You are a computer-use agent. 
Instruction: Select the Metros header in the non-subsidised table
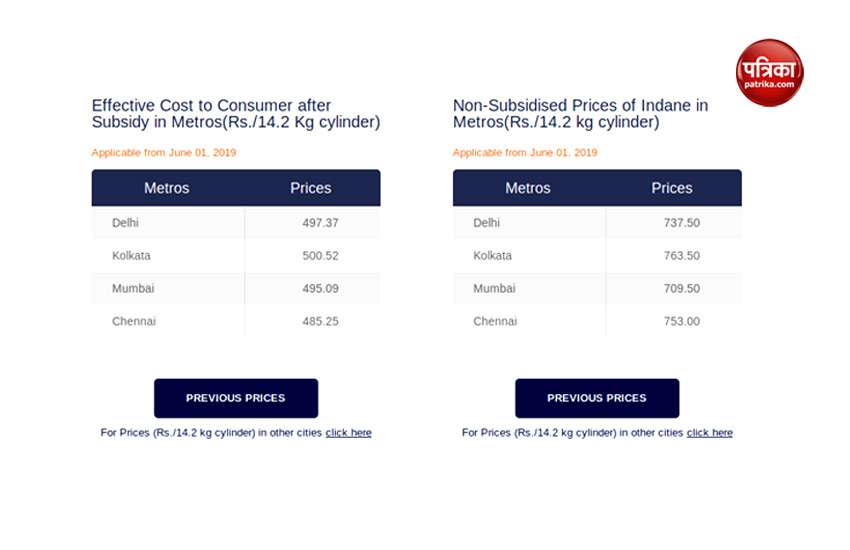pyautogui.click(x=528, y=188)
